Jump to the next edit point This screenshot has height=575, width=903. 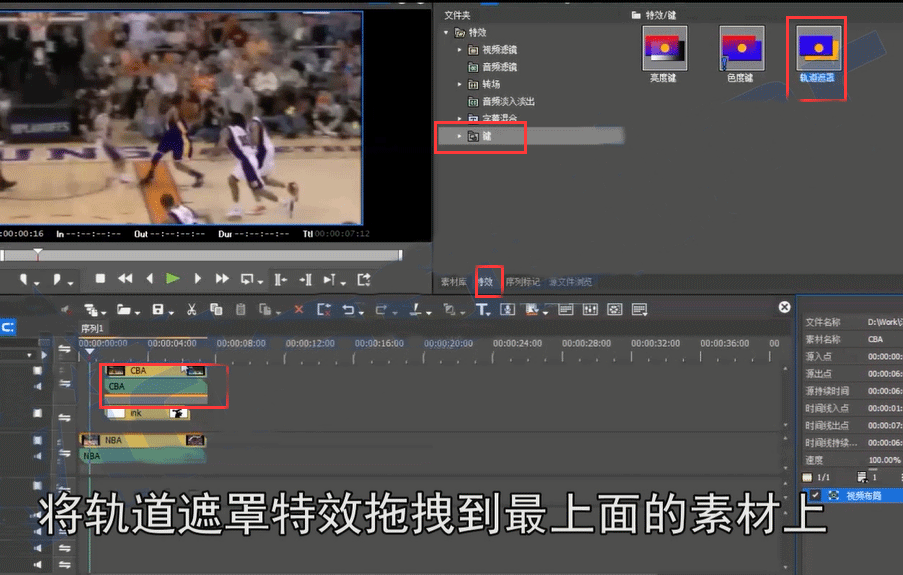pos(305,279)
